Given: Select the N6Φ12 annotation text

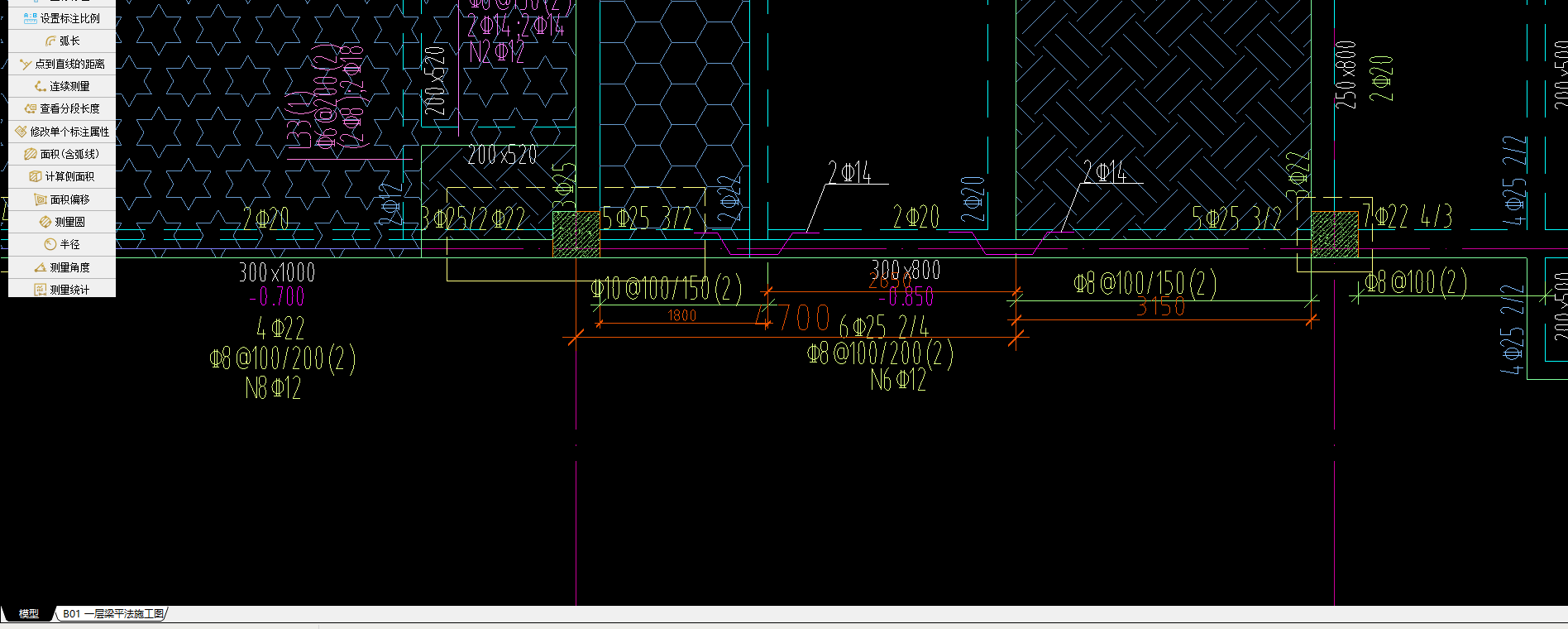Looking at the screenshot, I should (898, 380).
